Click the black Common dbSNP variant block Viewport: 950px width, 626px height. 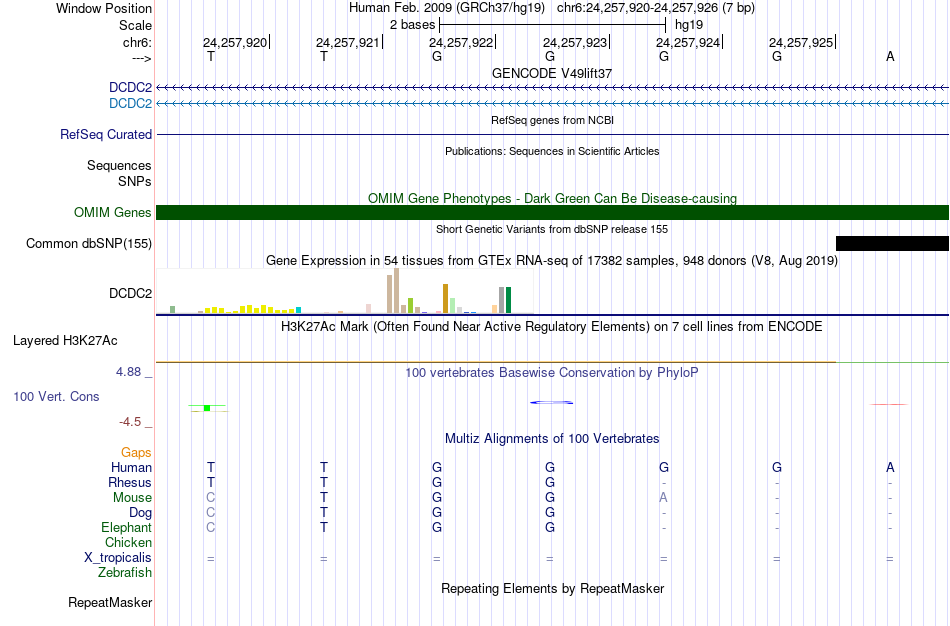click(892, 244)
